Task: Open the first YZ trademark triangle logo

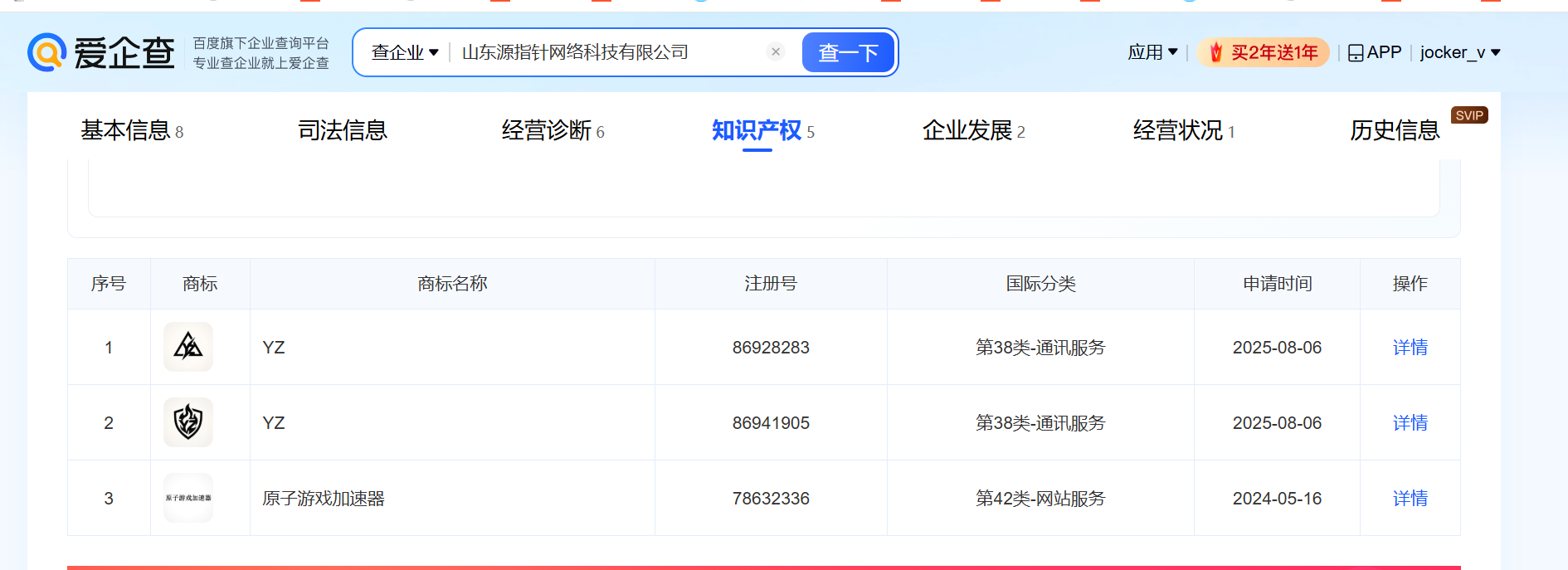Action: (x=188, y=347)
